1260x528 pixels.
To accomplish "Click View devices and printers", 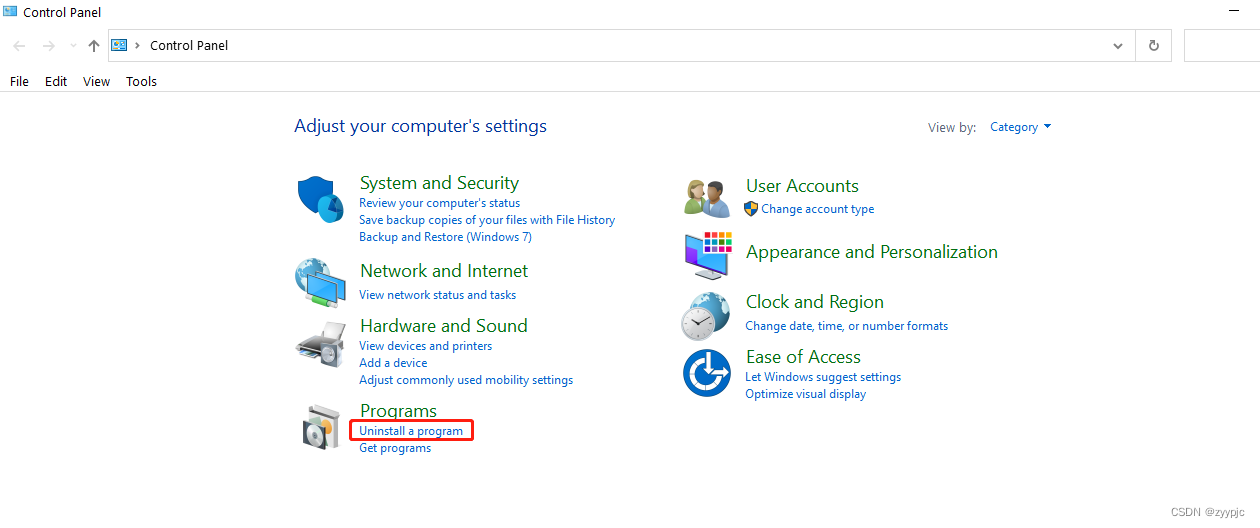I will [x=426, y=346].
